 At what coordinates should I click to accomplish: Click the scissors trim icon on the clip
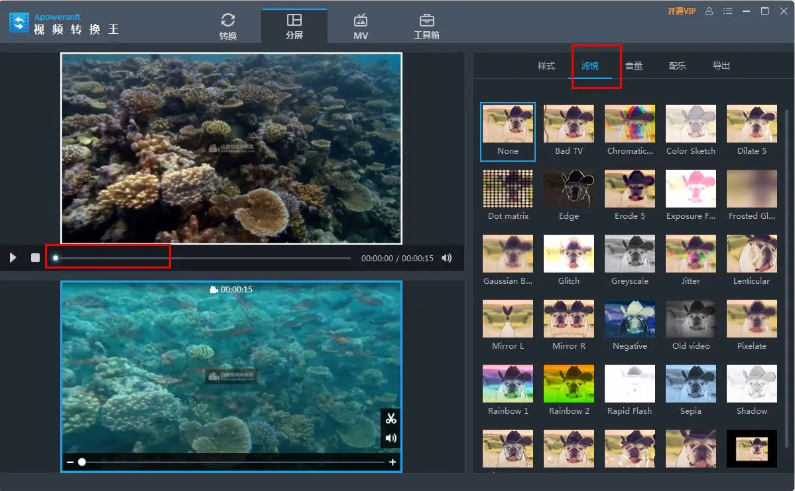tap(391, 419)
